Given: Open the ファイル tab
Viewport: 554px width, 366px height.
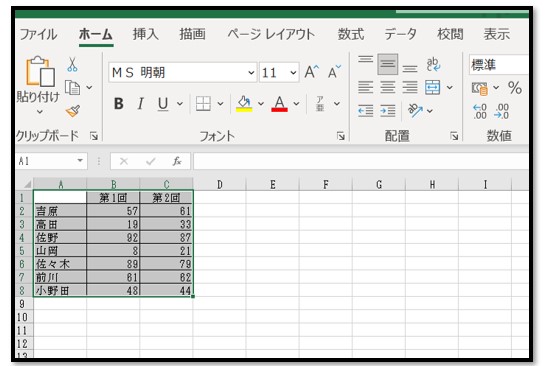Looking at the screenshot, I should pos(38,34).
